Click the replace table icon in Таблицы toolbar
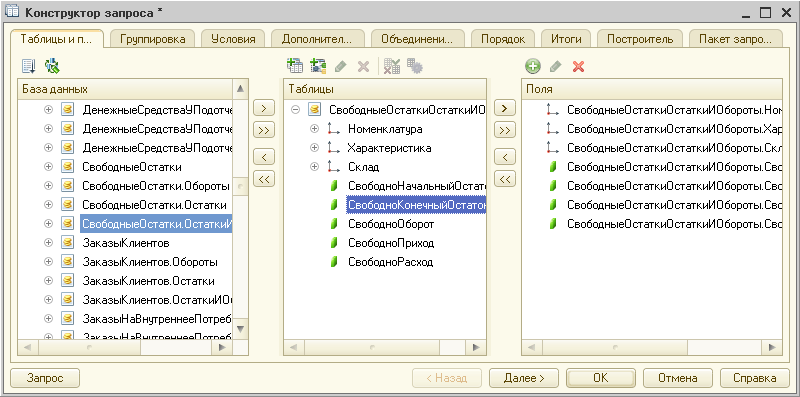800x397 pixels. [x=392, y=66]
